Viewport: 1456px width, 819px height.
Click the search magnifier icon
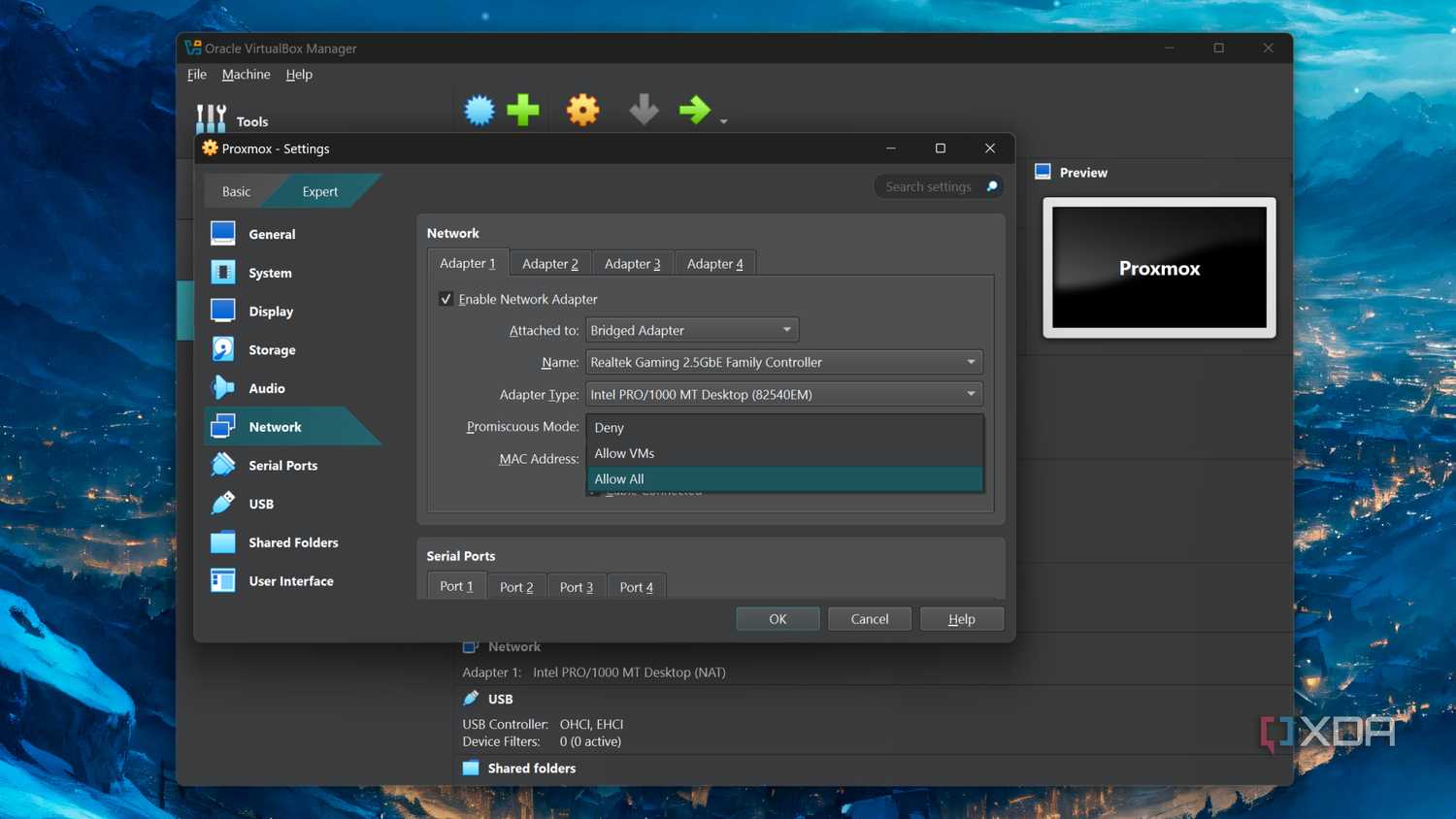click(x=992, y=186)
